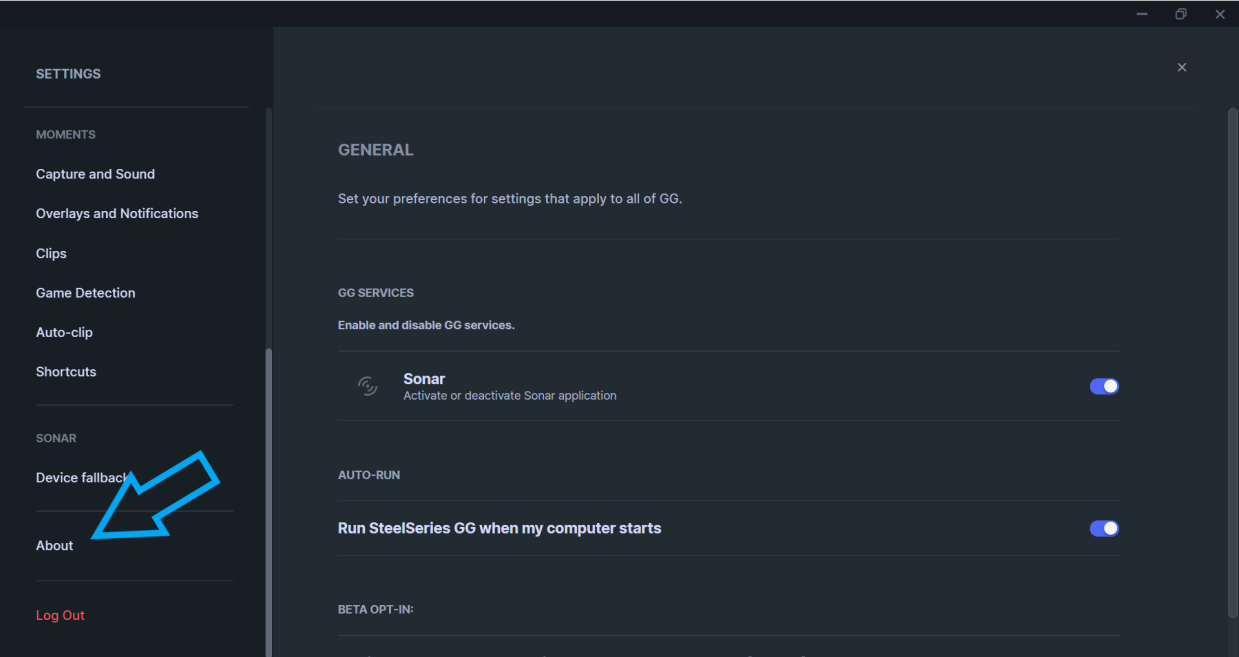Open Capture and Sound settings
This screenshot has width=1239, height=657.
pos(95,174)
